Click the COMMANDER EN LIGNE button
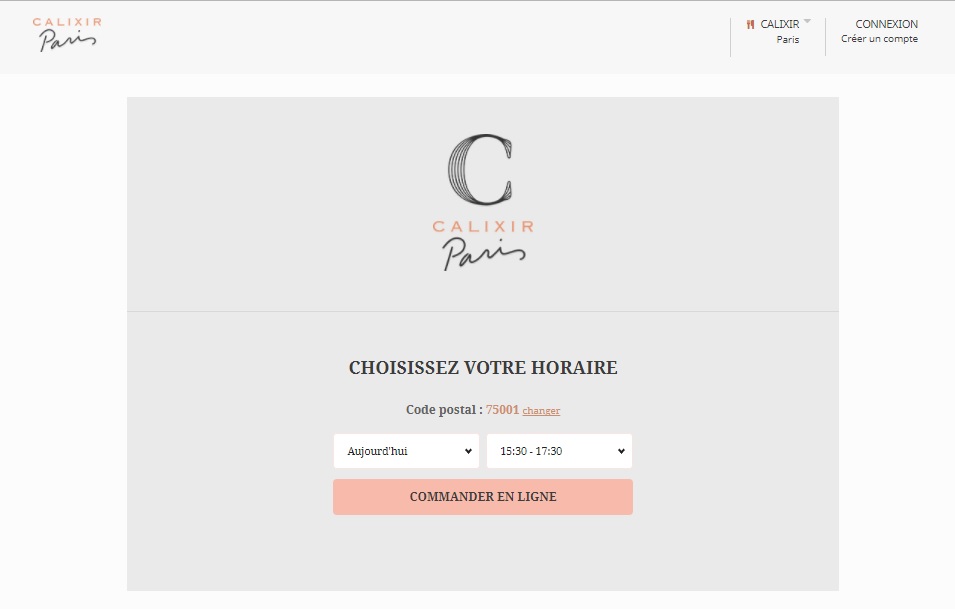This screenshot has height=609, width=955. [483, 497]
